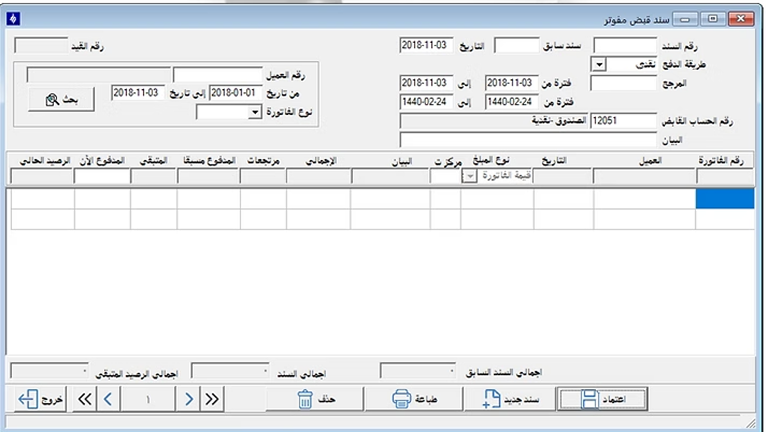Expand the amount type (قيمة الفاتورة) dropdown

pos(469,176)
